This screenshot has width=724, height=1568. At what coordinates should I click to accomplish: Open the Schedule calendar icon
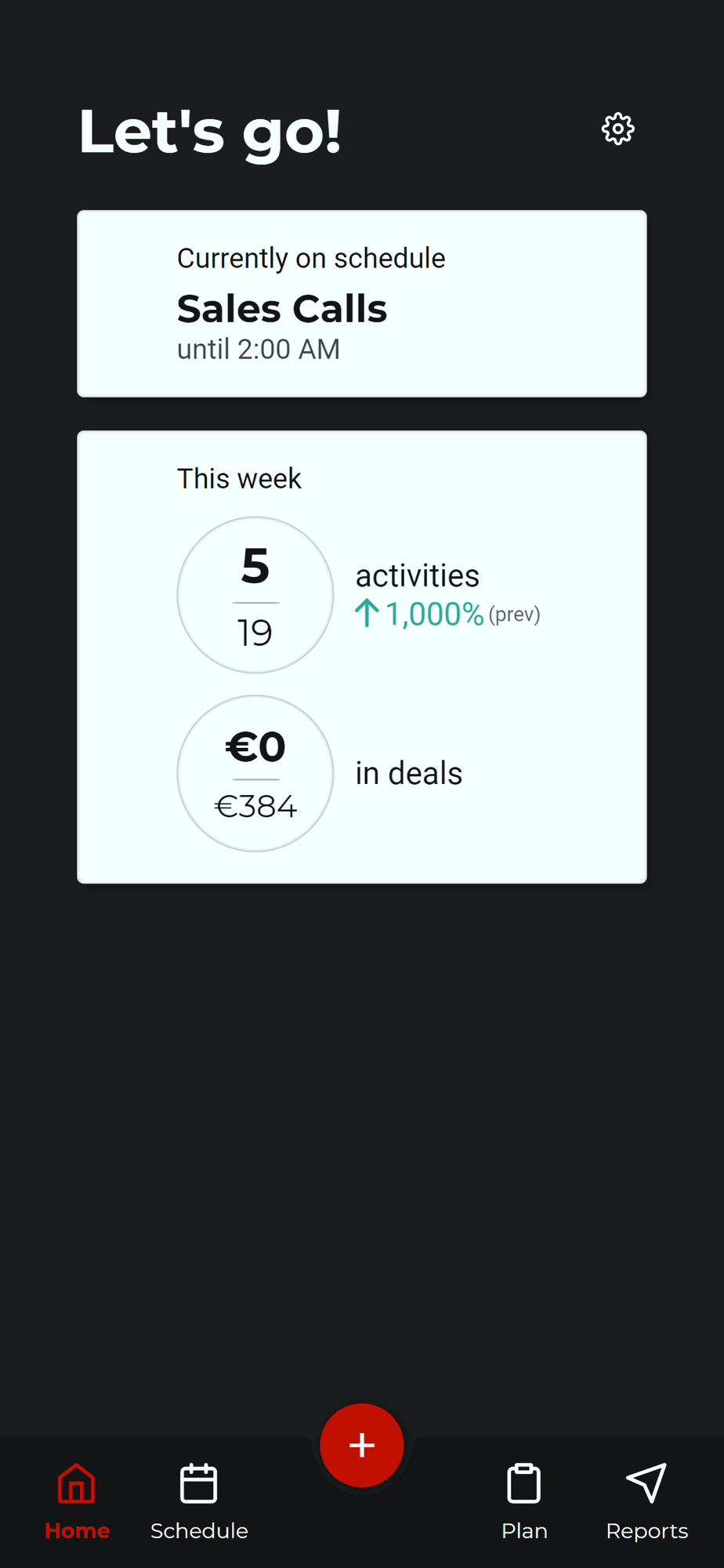point(198,1483)
